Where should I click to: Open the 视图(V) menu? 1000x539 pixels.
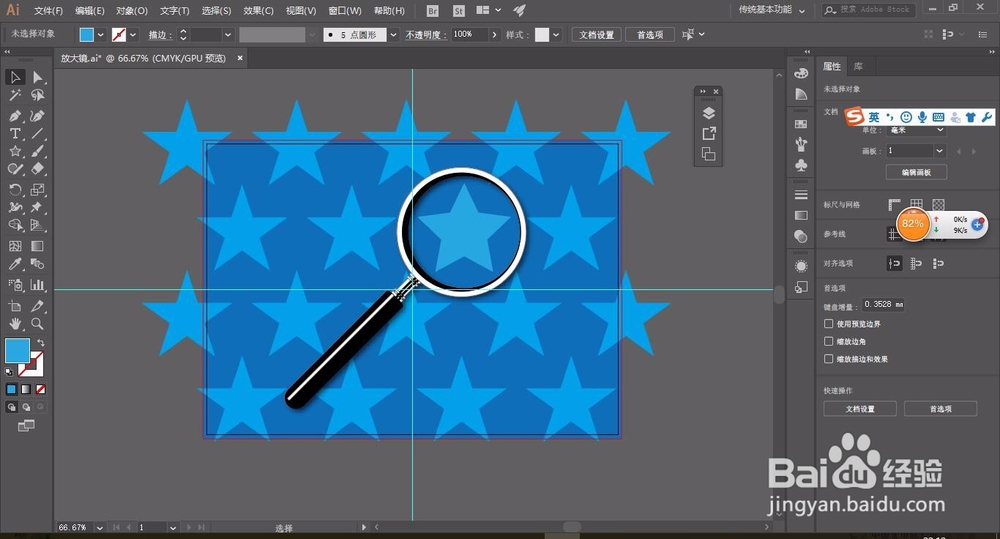point(301,11)
